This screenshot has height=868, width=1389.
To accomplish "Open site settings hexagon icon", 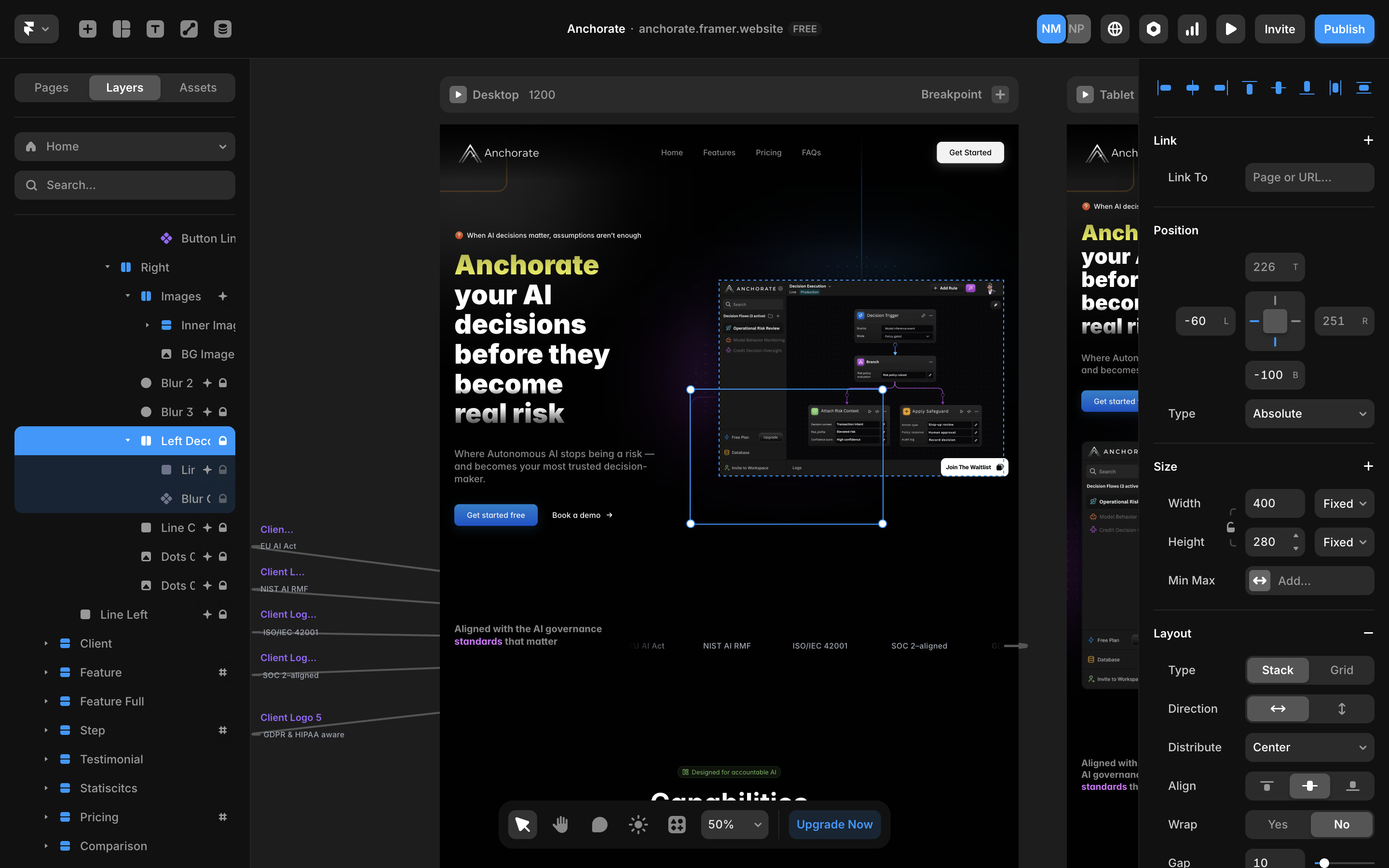I will pyautogui.click(x=1153, y=29).
